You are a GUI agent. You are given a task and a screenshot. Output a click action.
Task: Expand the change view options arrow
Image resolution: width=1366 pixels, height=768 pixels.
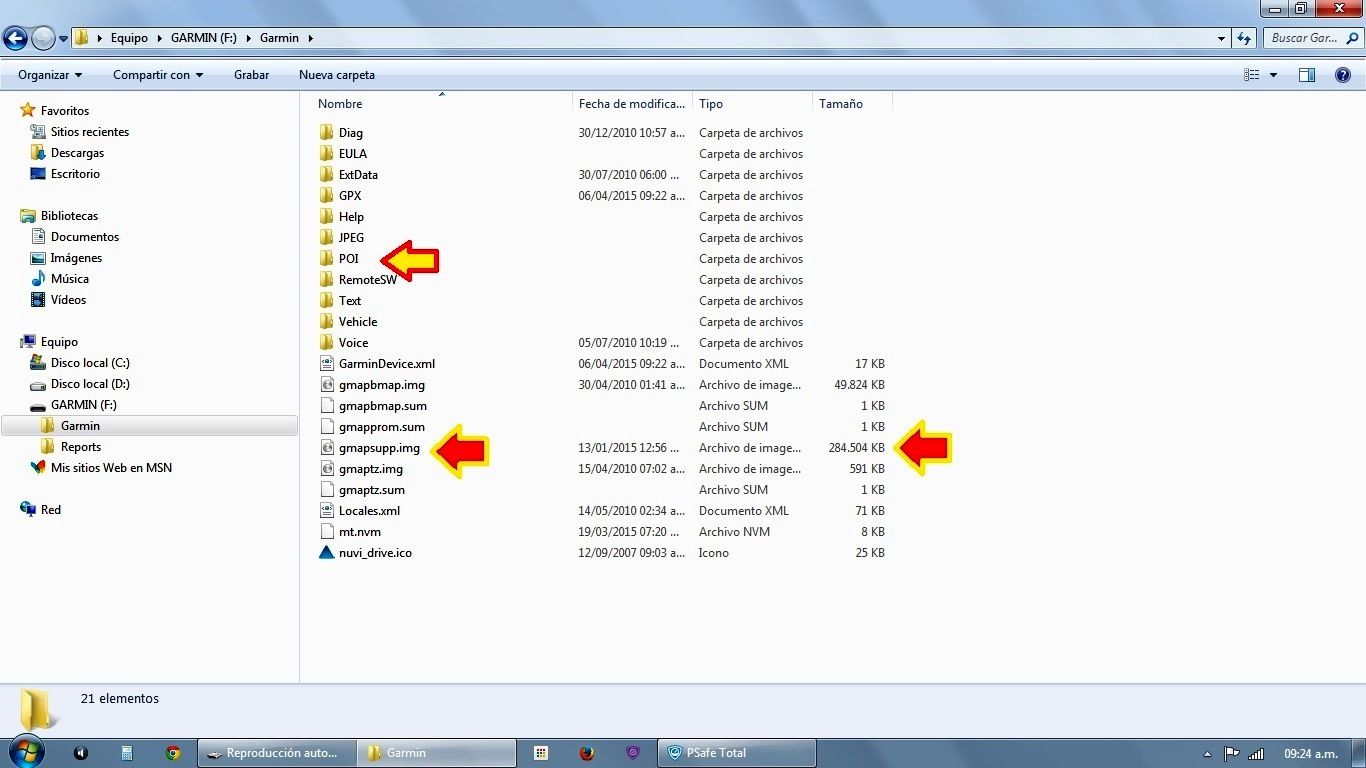pos(1273,75)
